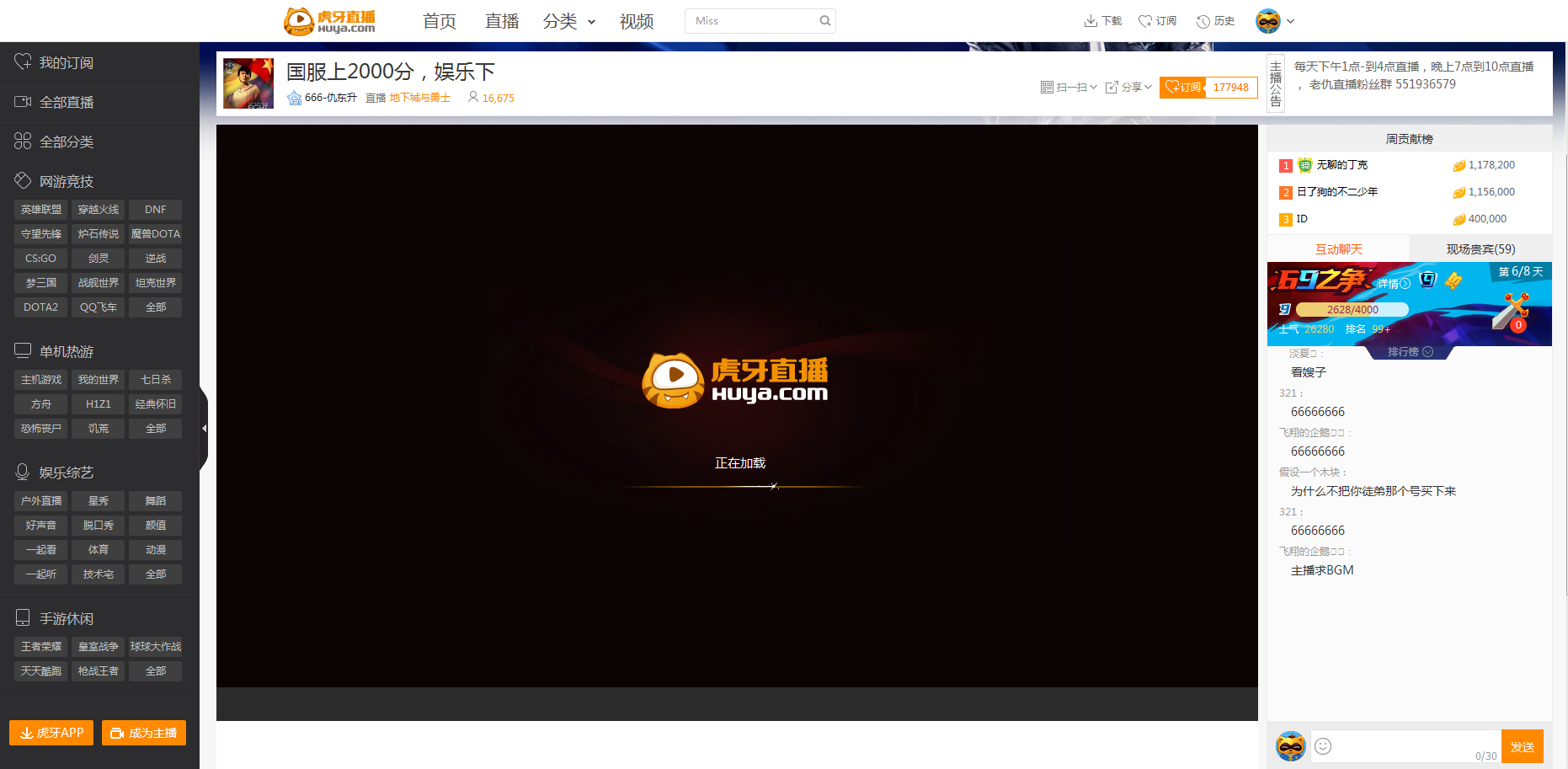Viewport: 1568px width, 769px height.
Task: Open the 魔兽DOTA category
Action: (156, 233)
